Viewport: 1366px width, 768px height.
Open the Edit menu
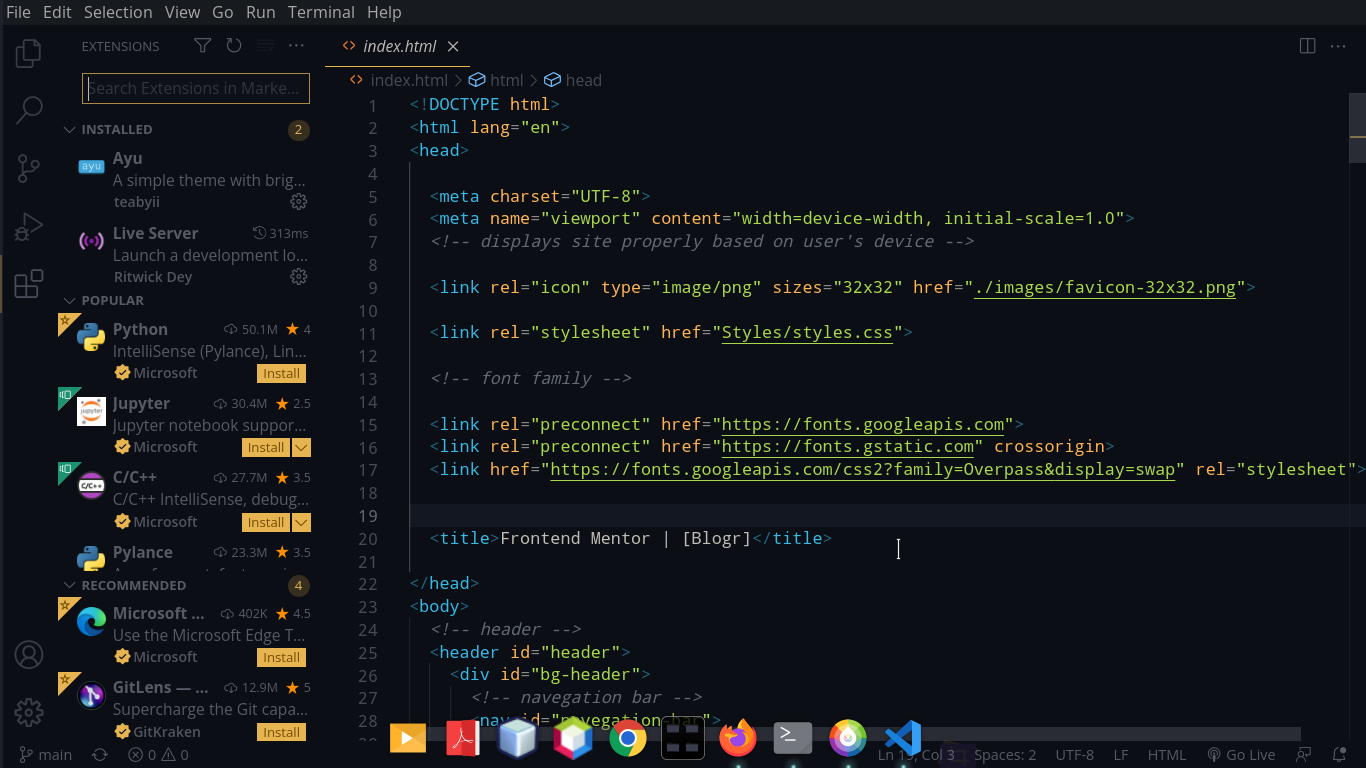57,12
